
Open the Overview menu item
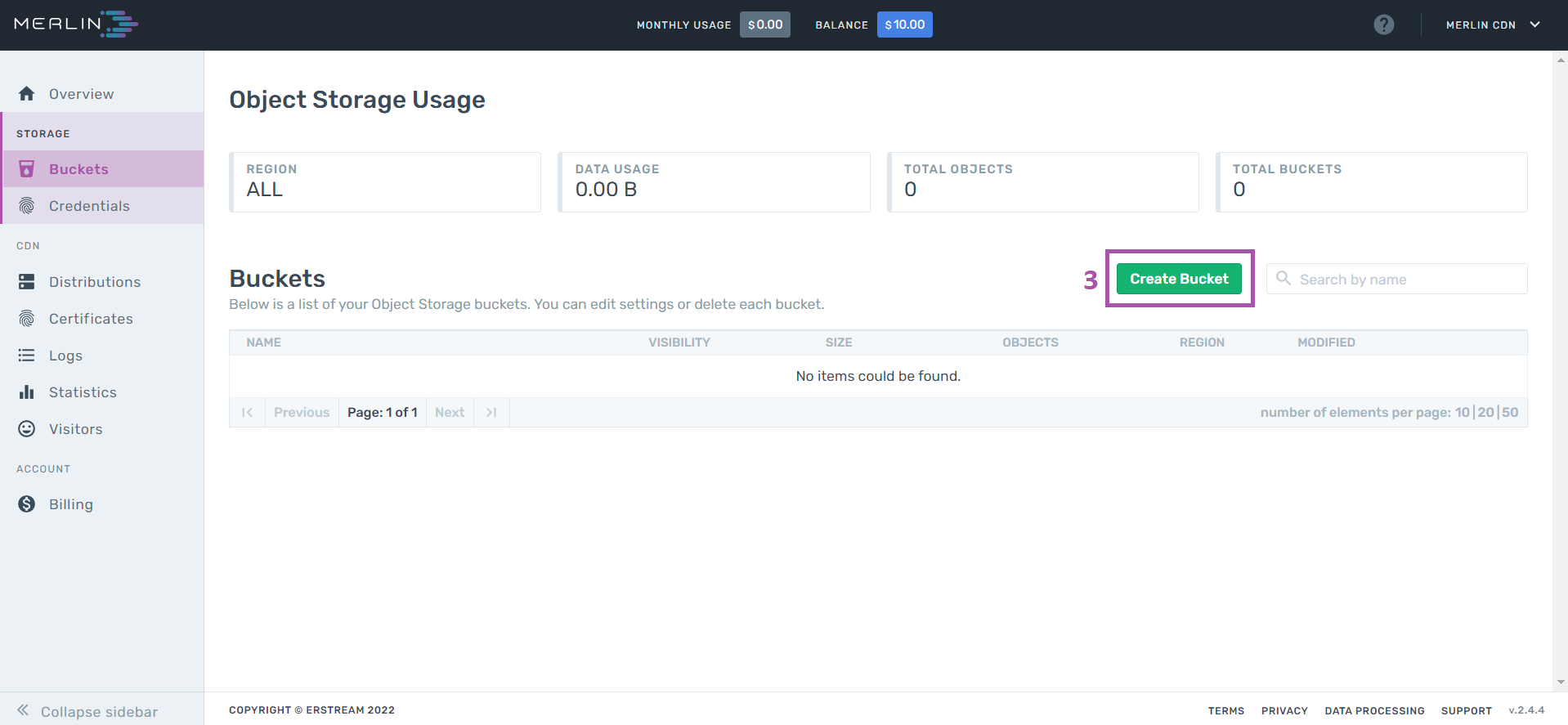point(102,94)
